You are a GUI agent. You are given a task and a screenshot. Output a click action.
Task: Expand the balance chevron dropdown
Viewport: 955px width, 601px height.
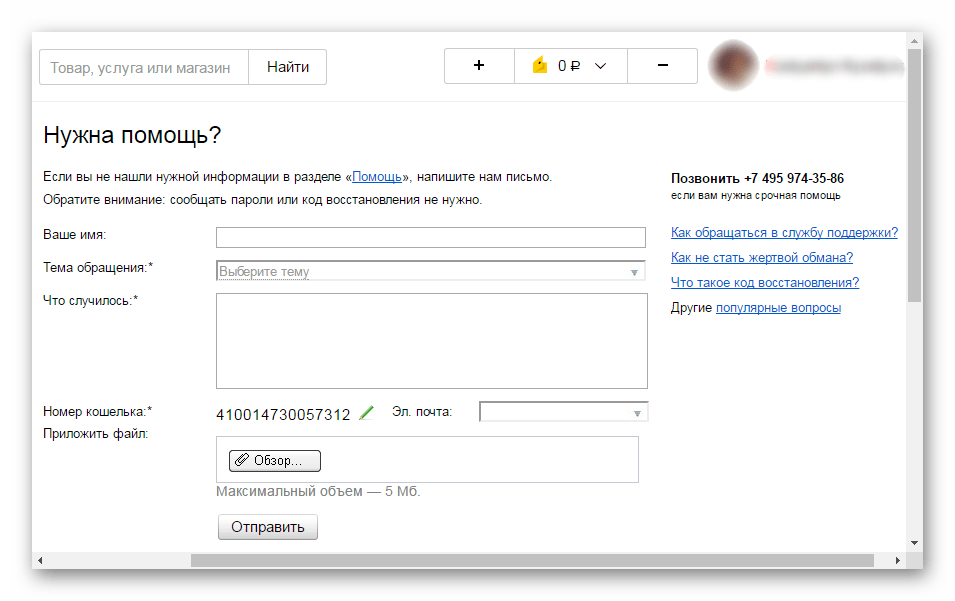click(x=601, y=66)
